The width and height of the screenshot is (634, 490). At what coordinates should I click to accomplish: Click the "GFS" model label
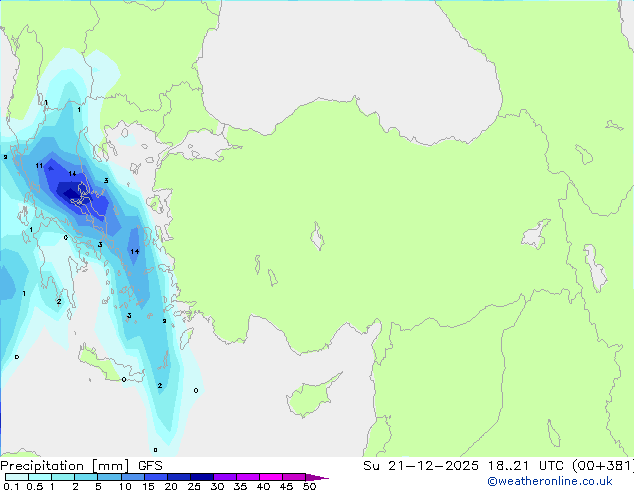[150, 466]
